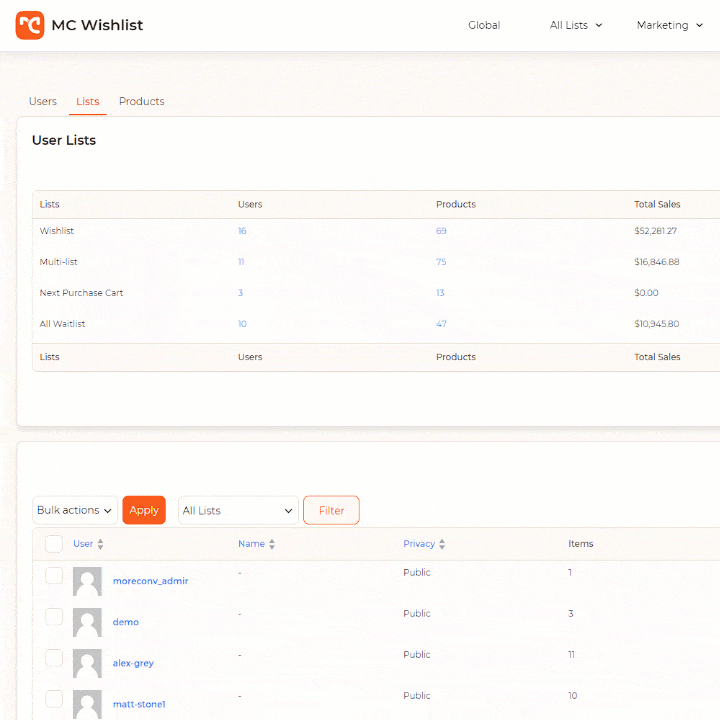
Task: Open the Bulk actions dropdown
Action: [x=75, y=510]
